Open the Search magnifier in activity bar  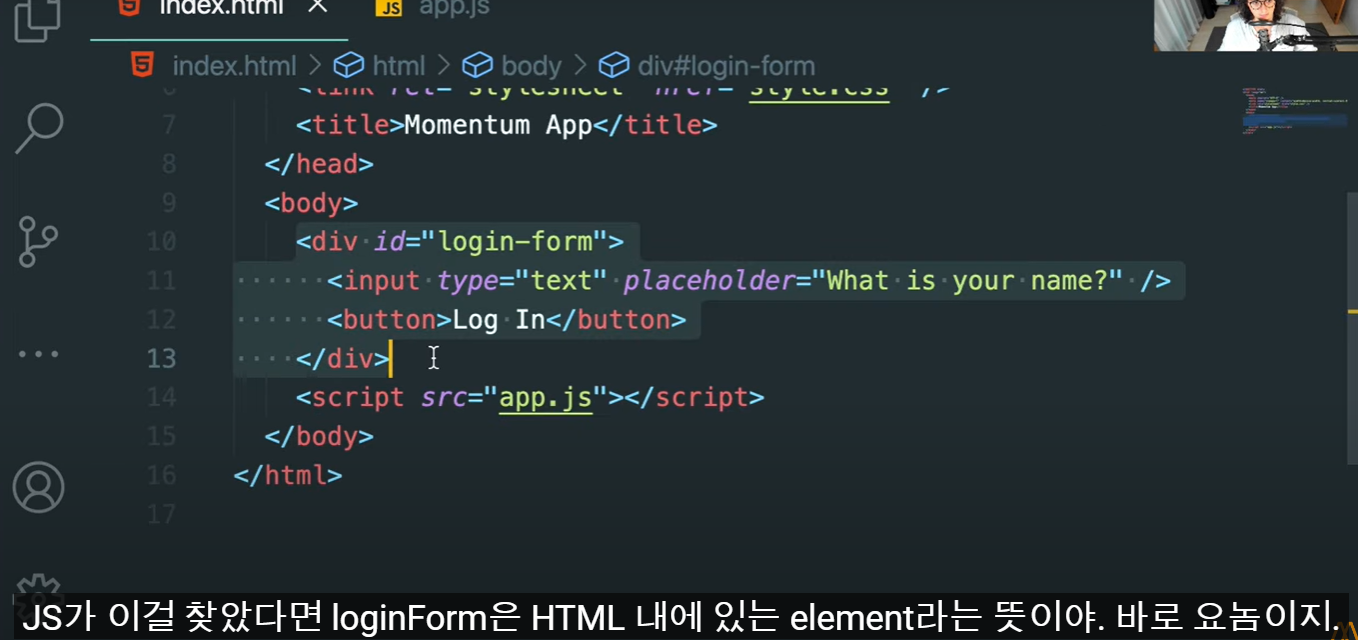pos(39,128)
